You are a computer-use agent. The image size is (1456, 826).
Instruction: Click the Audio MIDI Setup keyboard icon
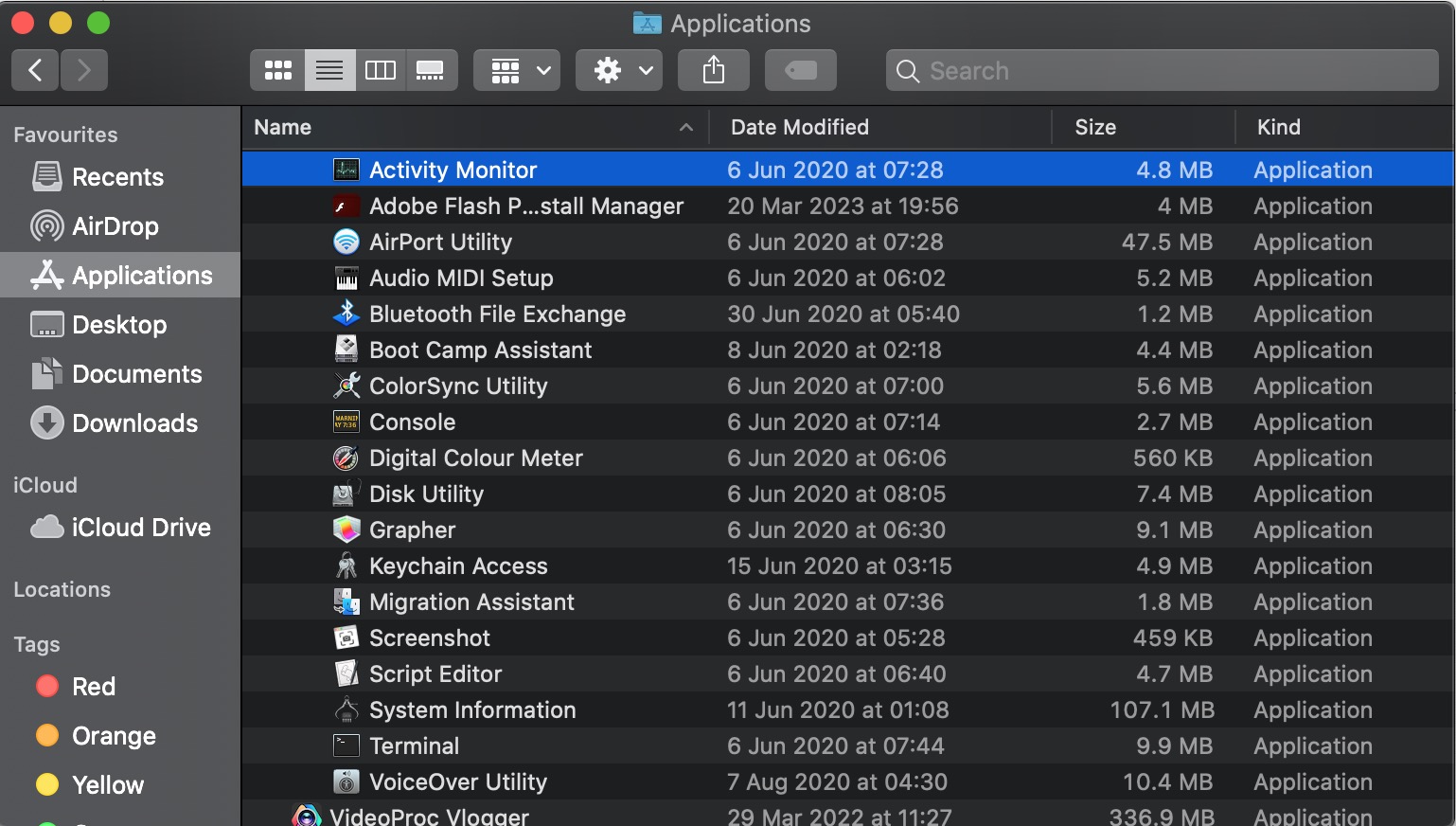(346, 278)
